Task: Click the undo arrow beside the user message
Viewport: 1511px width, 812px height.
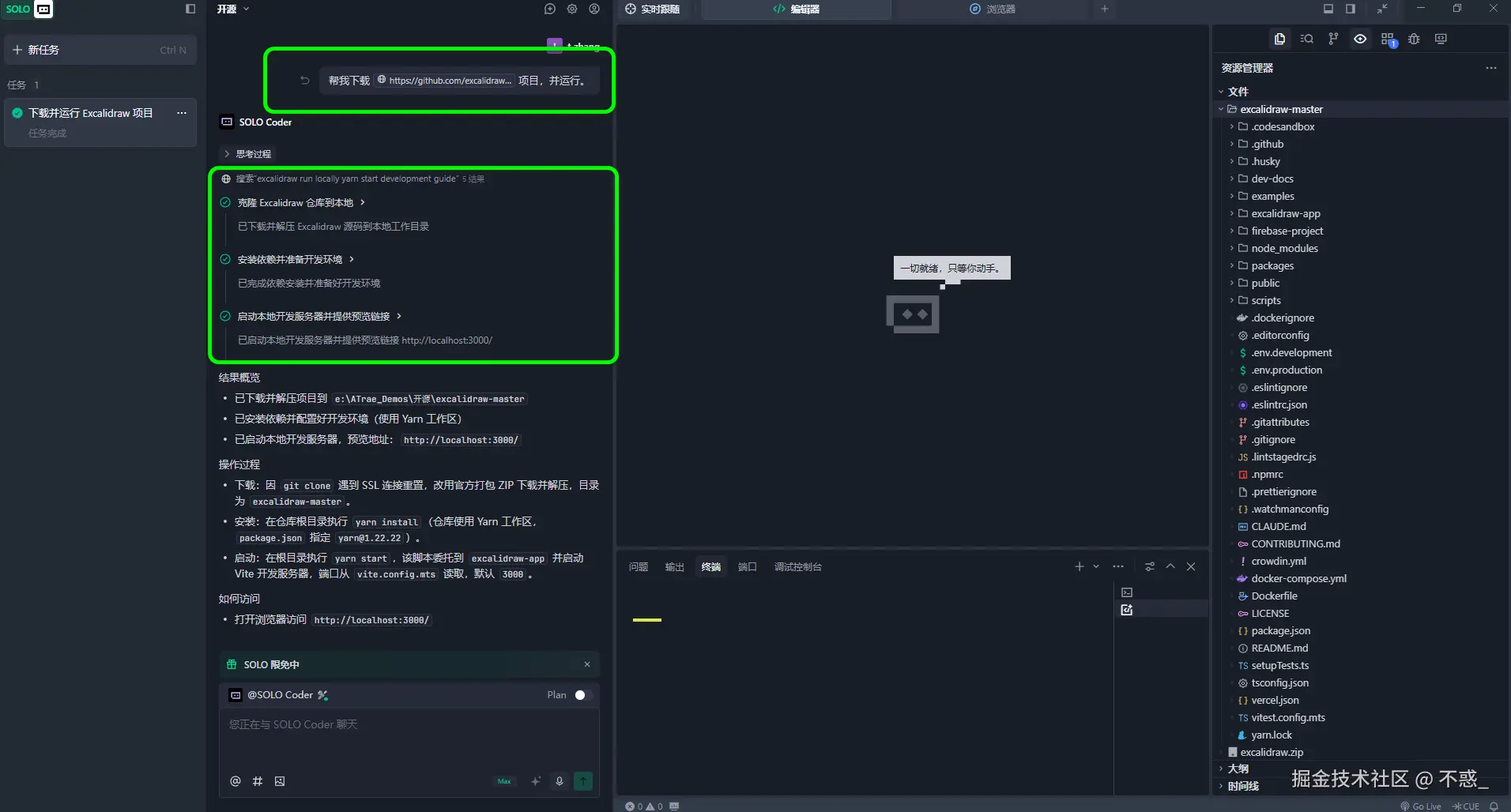Action: 304,81
